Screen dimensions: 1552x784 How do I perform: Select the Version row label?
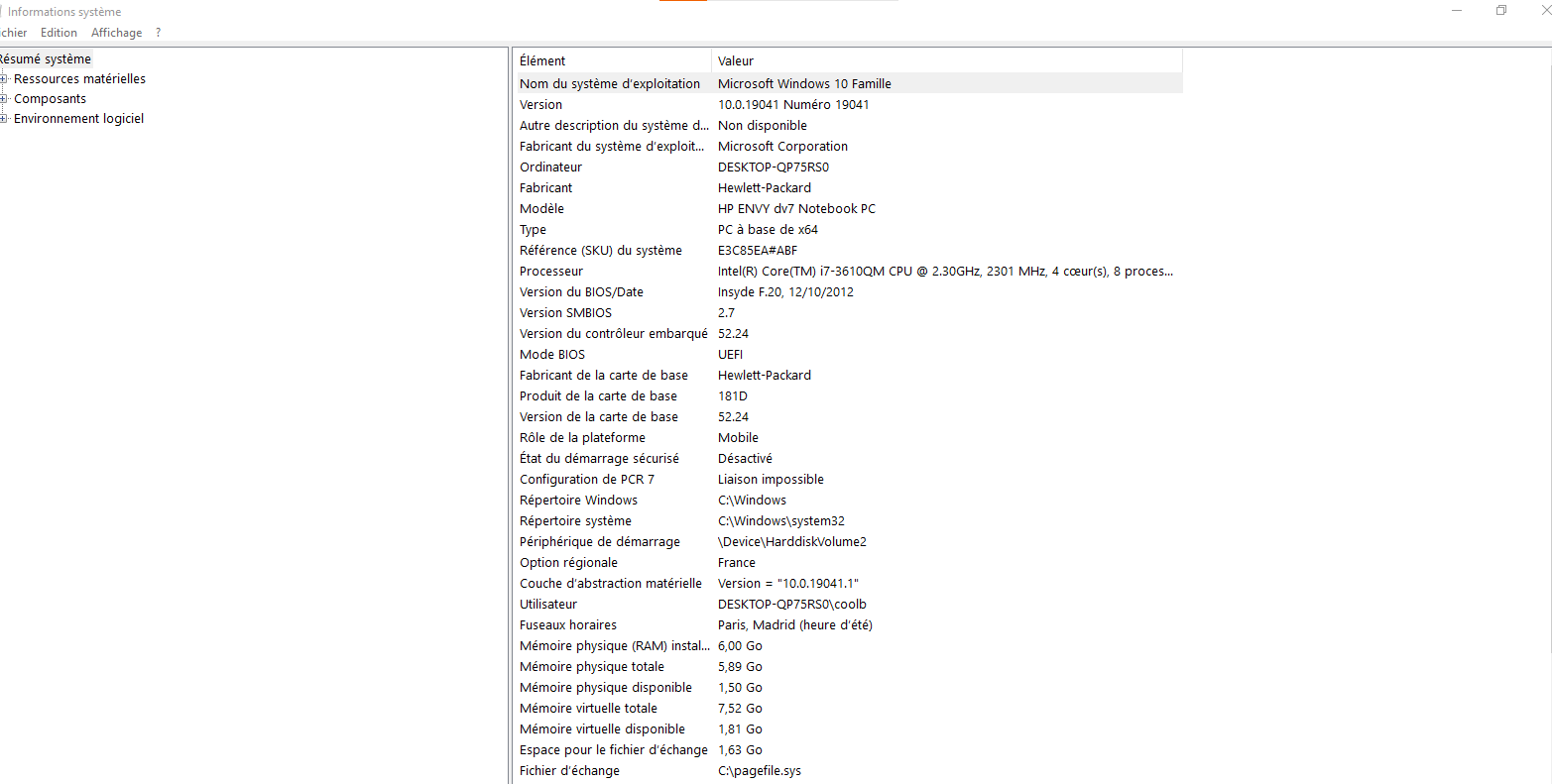540,105
